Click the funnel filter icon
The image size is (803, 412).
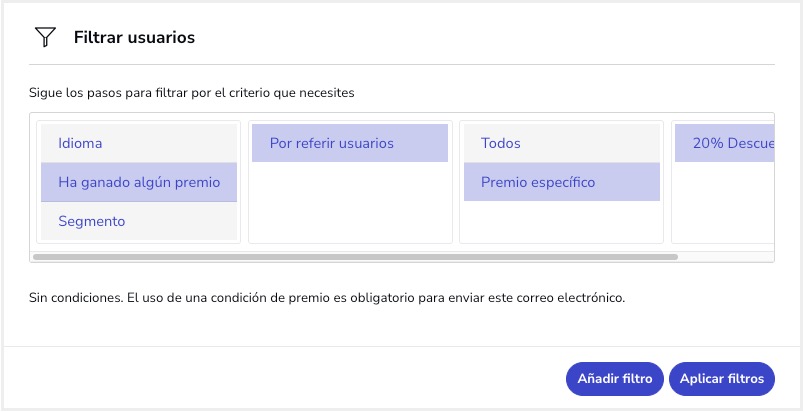(x=45, y=38)
